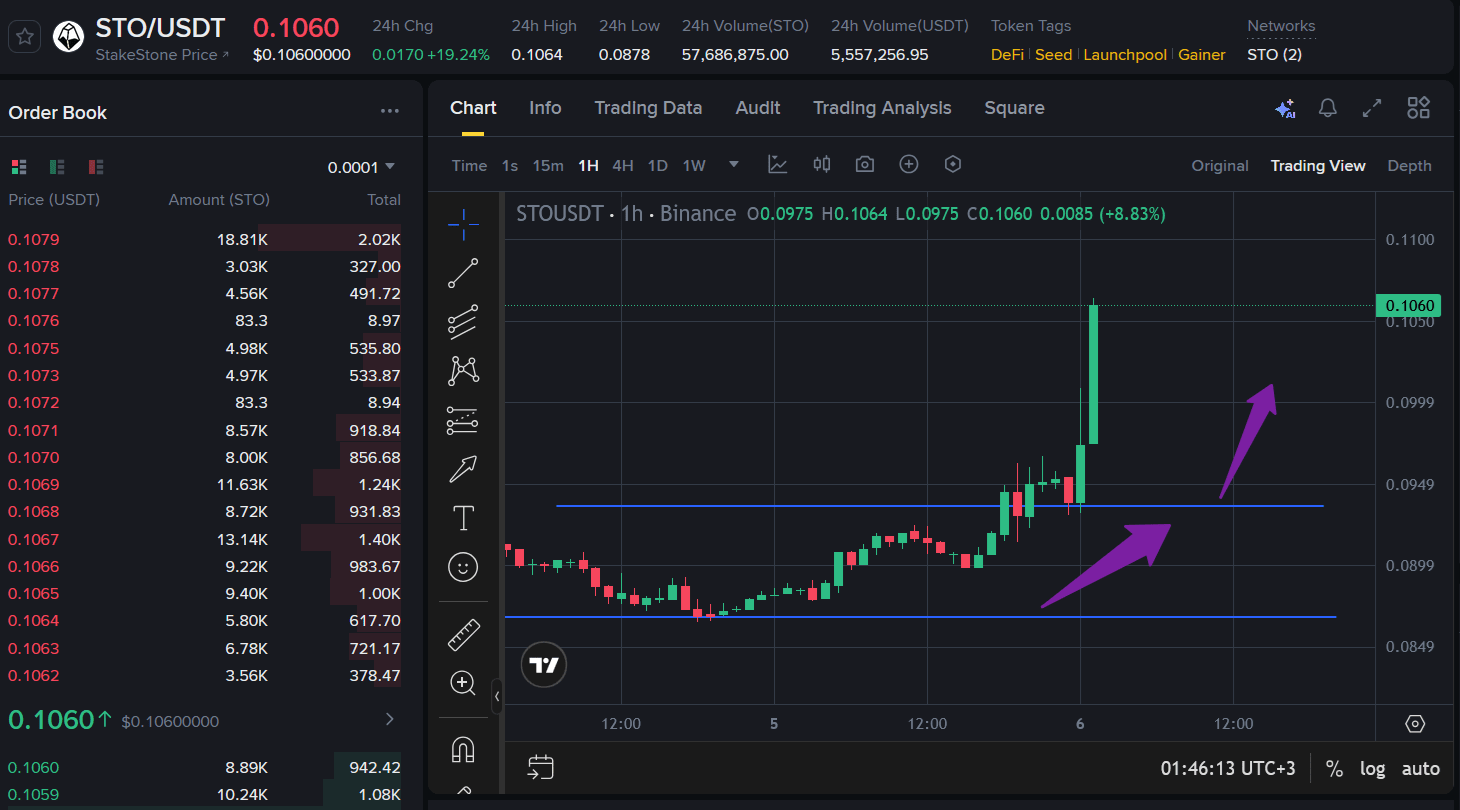Click the plus circle icon in chart toolbar
The image size is (1460, 810).
(x=909, y=164)
